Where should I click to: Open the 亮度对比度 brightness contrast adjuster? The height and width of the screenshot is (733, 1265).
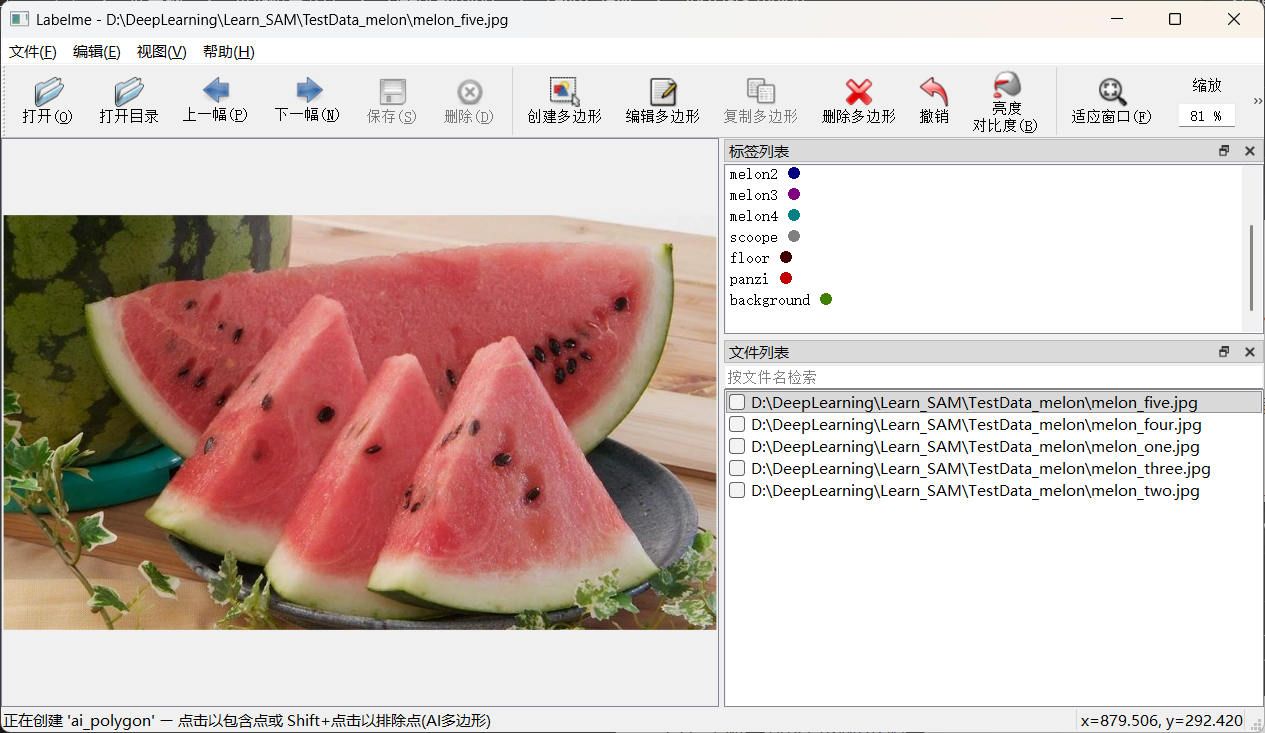coord(1005,100)
